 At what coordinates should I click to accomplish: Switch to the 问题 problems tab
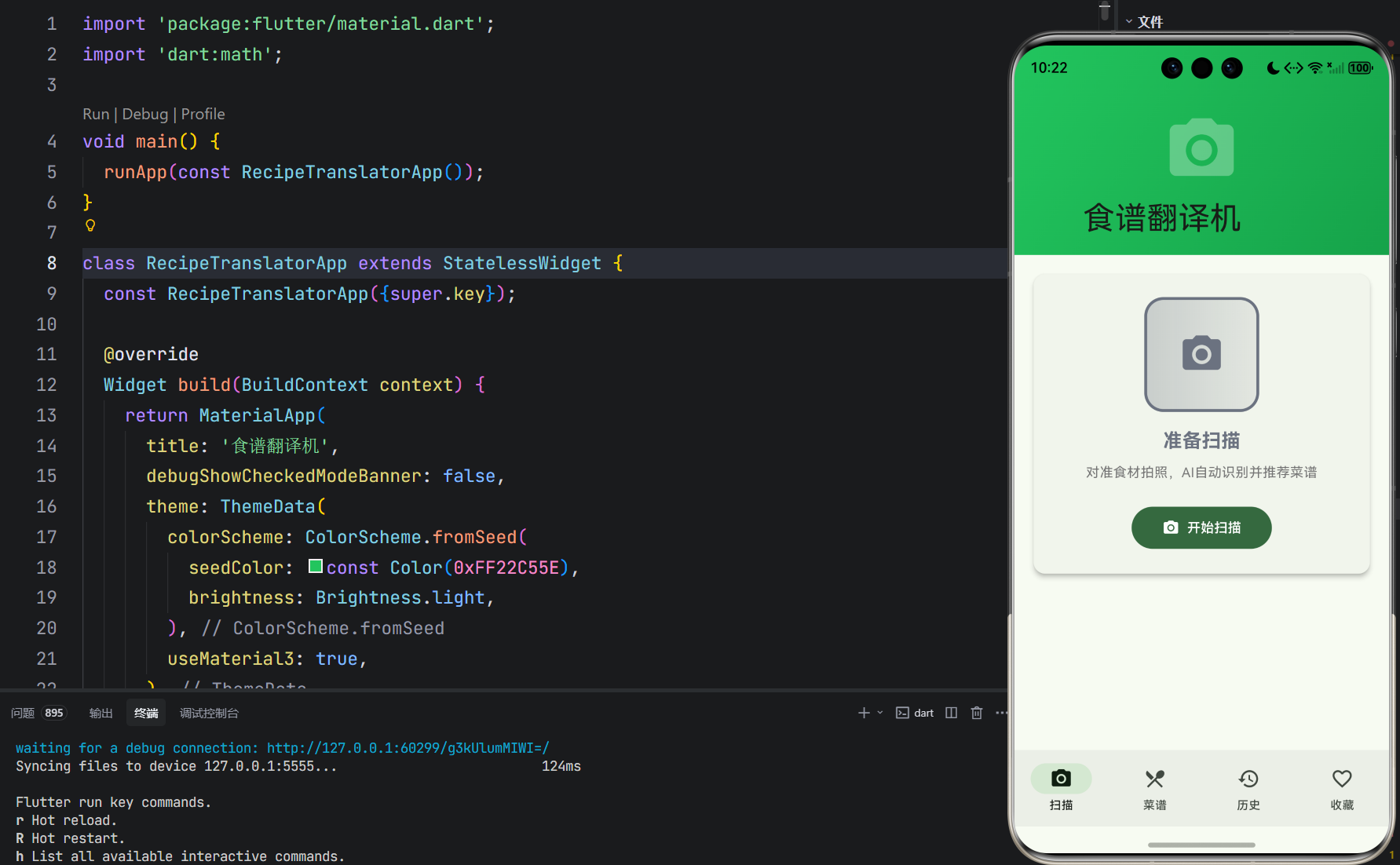[23, 713]
